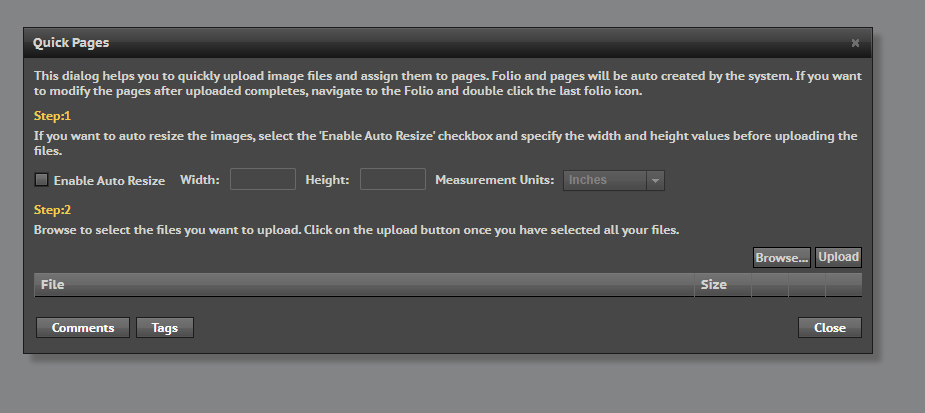Open the Tags button
The height and width of the screenshot is (413, 925).
(165, 327)
